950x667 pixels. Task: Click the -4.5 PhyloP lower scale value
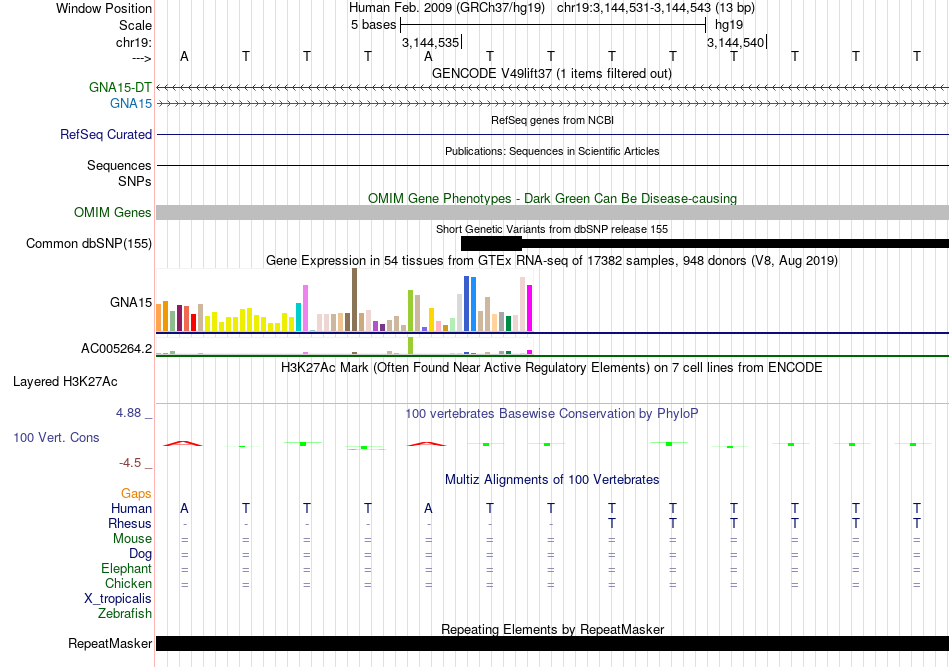pos(130,463)
